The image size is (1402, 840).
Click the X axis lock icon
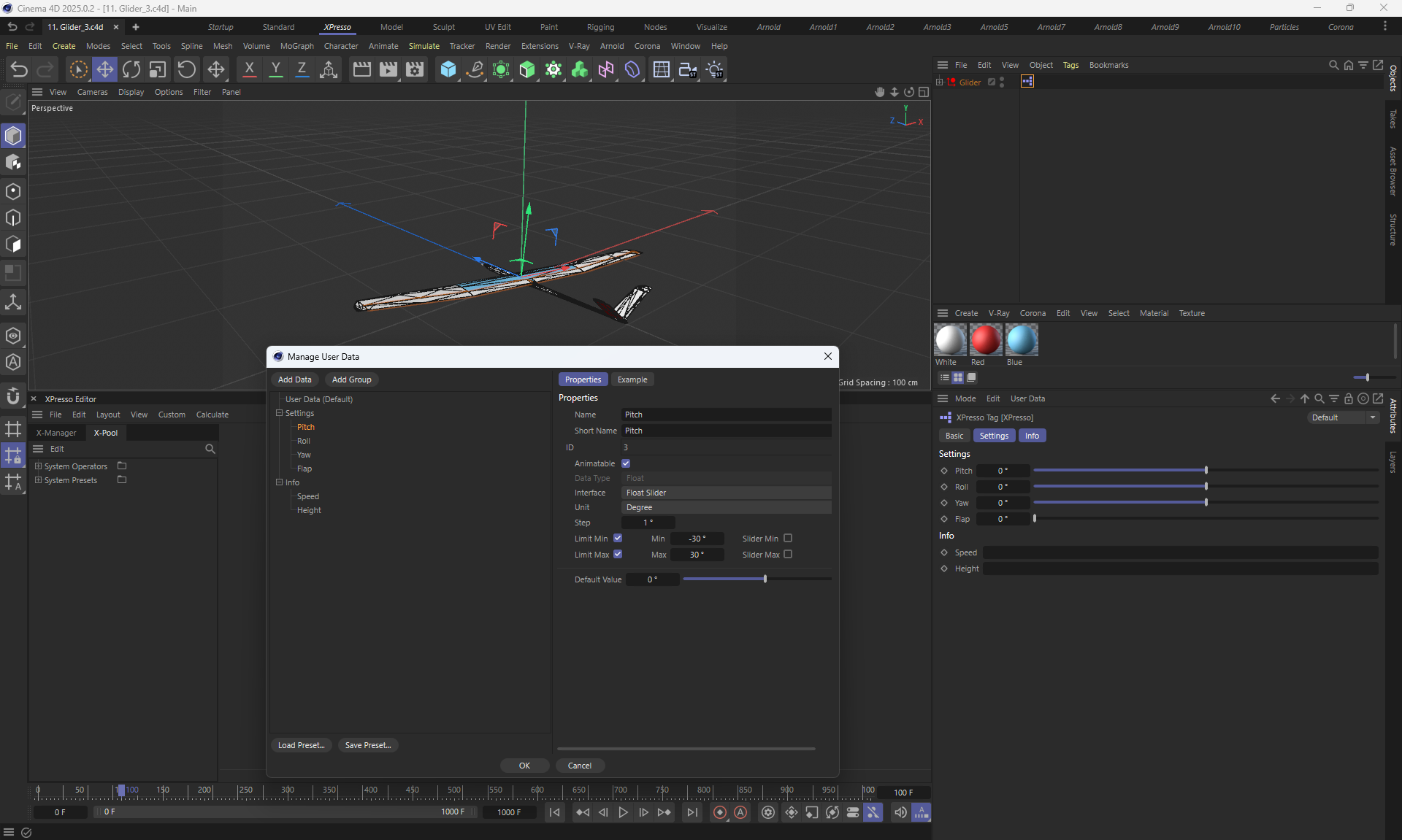point(249,69)
